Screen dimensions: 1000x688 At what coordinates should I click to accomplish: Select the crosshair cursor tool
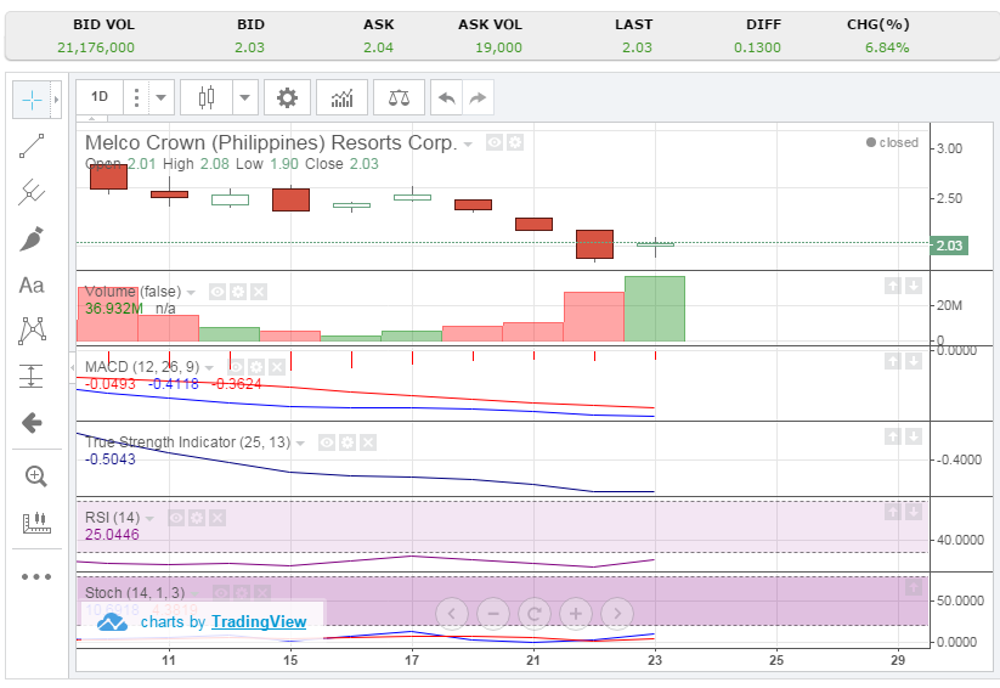pos(31,100)
